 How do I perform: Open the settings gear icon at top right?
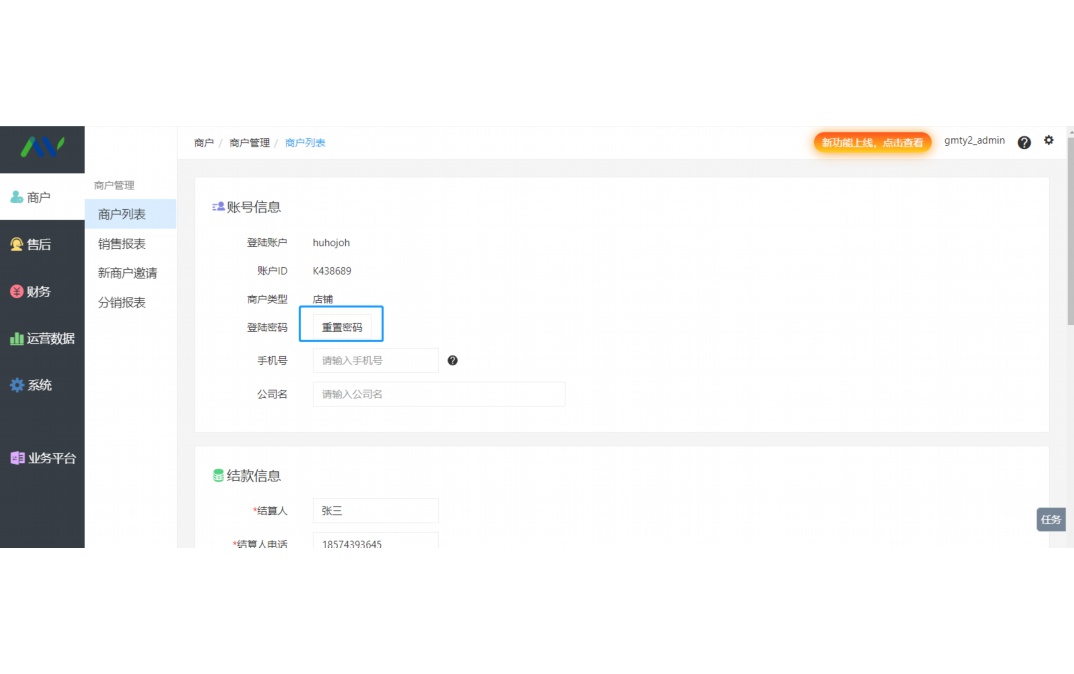pos(1048,141)
